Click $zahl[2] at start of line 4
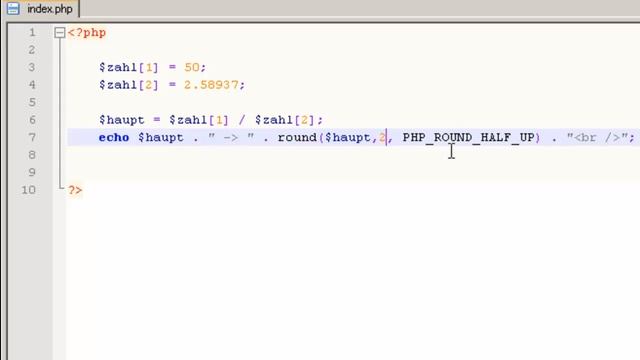Viewport: 640px width, 360px height. click(x=129, y=85)
